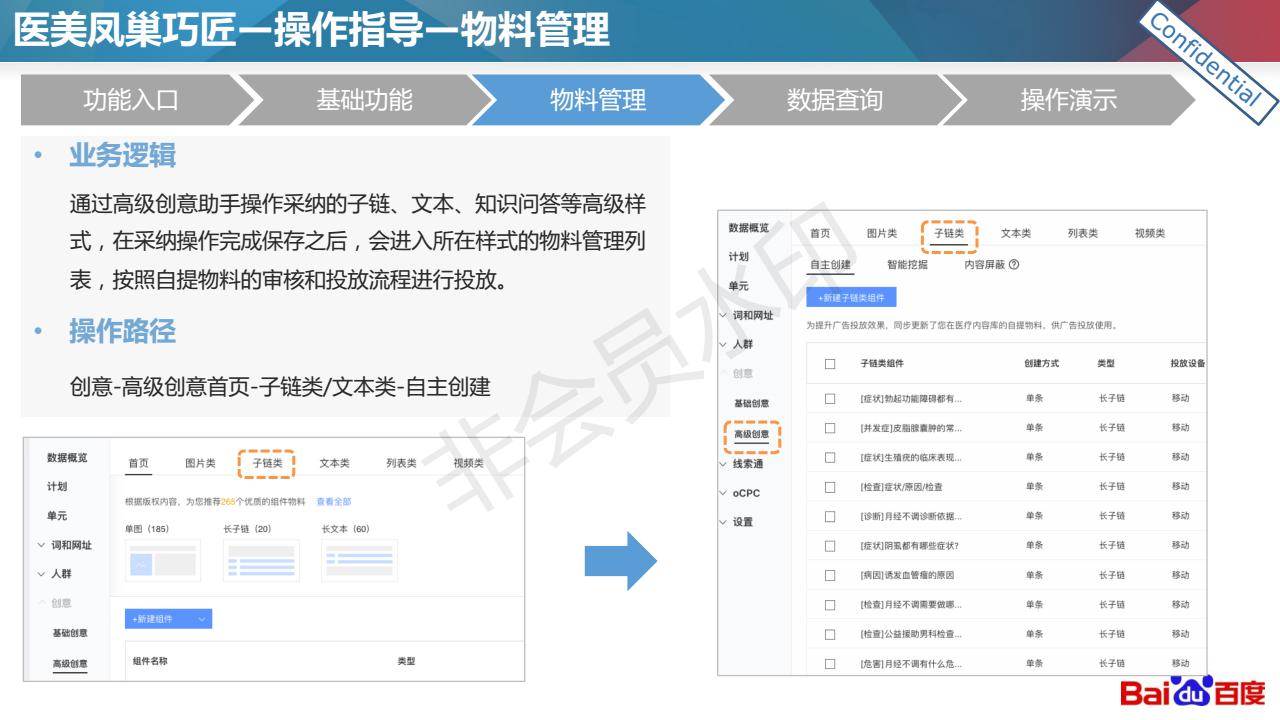The width and height of the screenshot is (1280, 720).
Task: Expand 词和网址 in the 子链类 list sidebar
Action: tap(724, 315)
